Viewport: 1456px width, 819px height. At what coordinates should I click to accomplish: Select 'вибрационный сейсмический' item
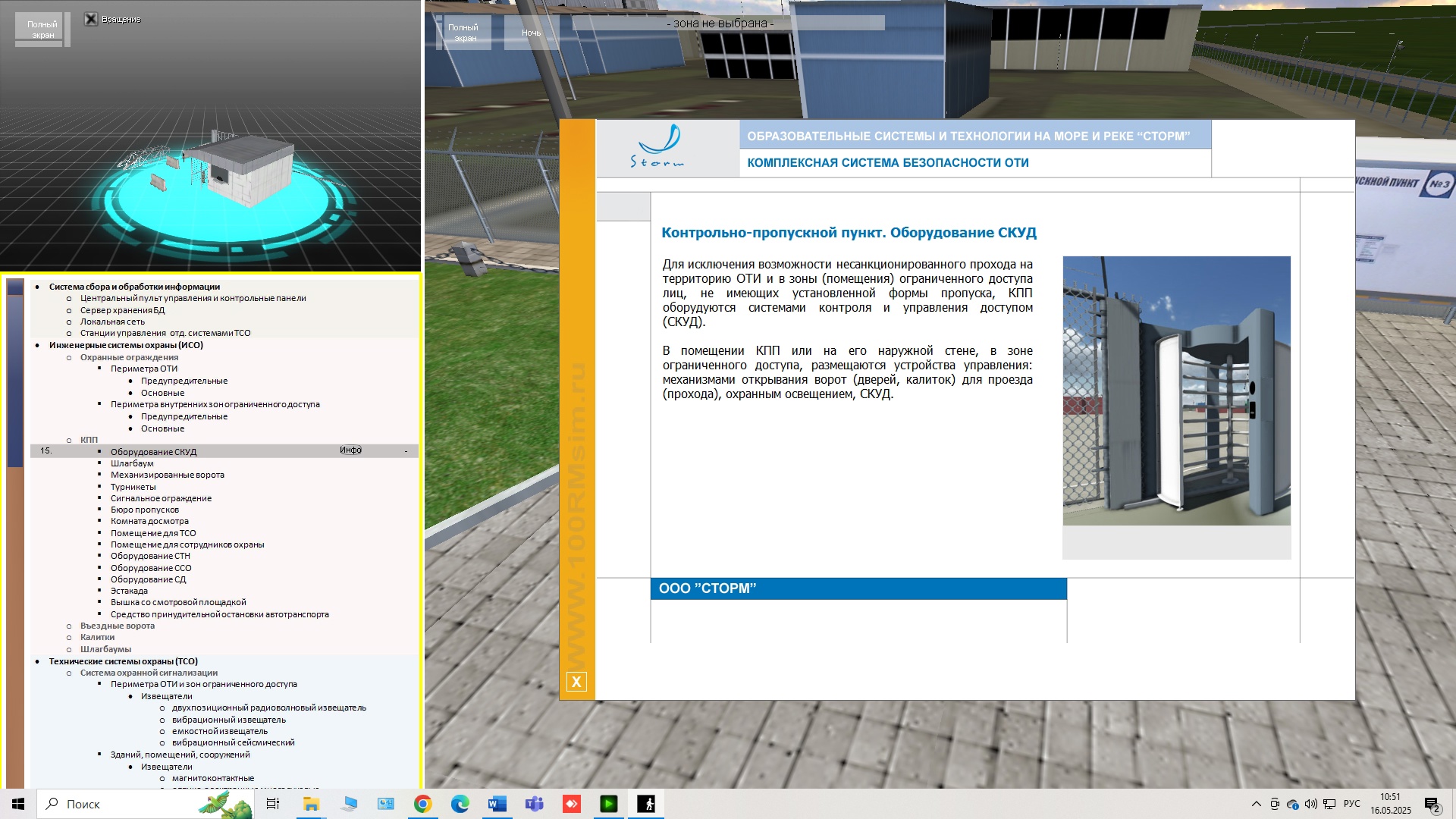234,742
